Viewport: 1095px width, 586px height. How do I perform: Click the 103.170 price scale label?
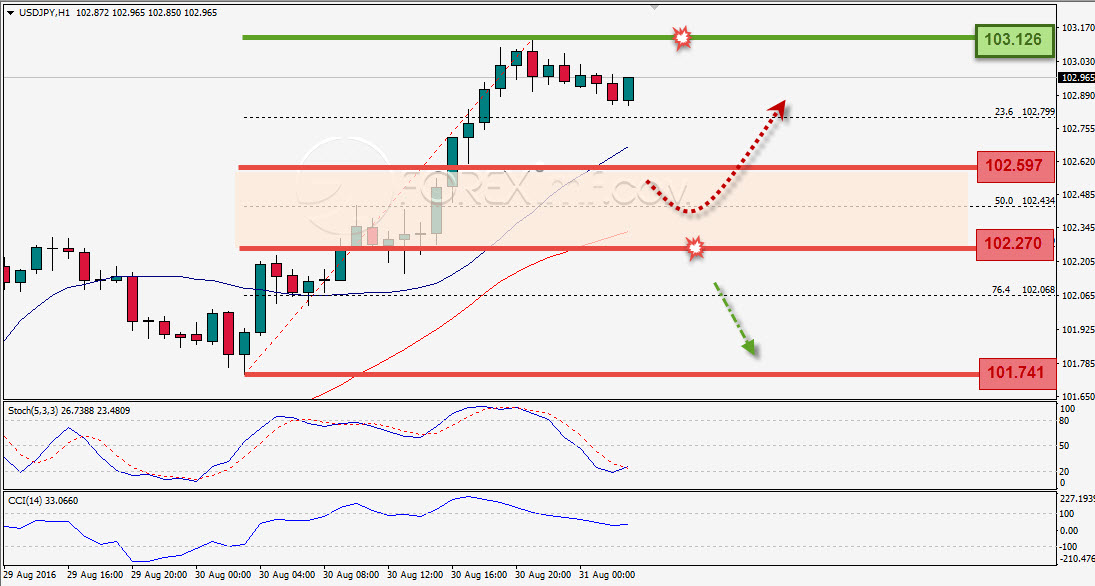coord(1078,28)
